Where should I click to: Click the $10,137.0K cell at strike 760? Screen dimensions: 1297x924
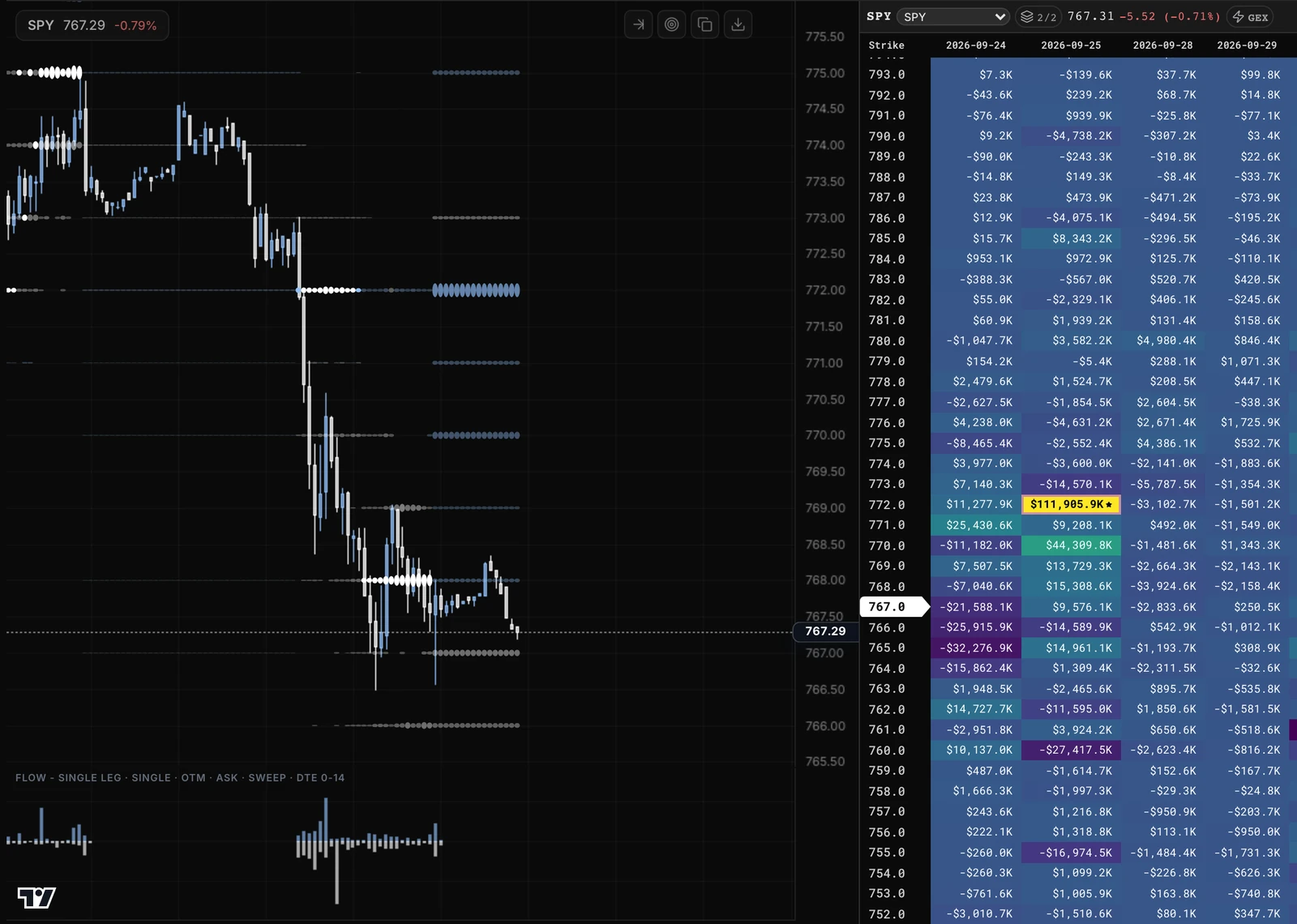(x=976, y=751)
